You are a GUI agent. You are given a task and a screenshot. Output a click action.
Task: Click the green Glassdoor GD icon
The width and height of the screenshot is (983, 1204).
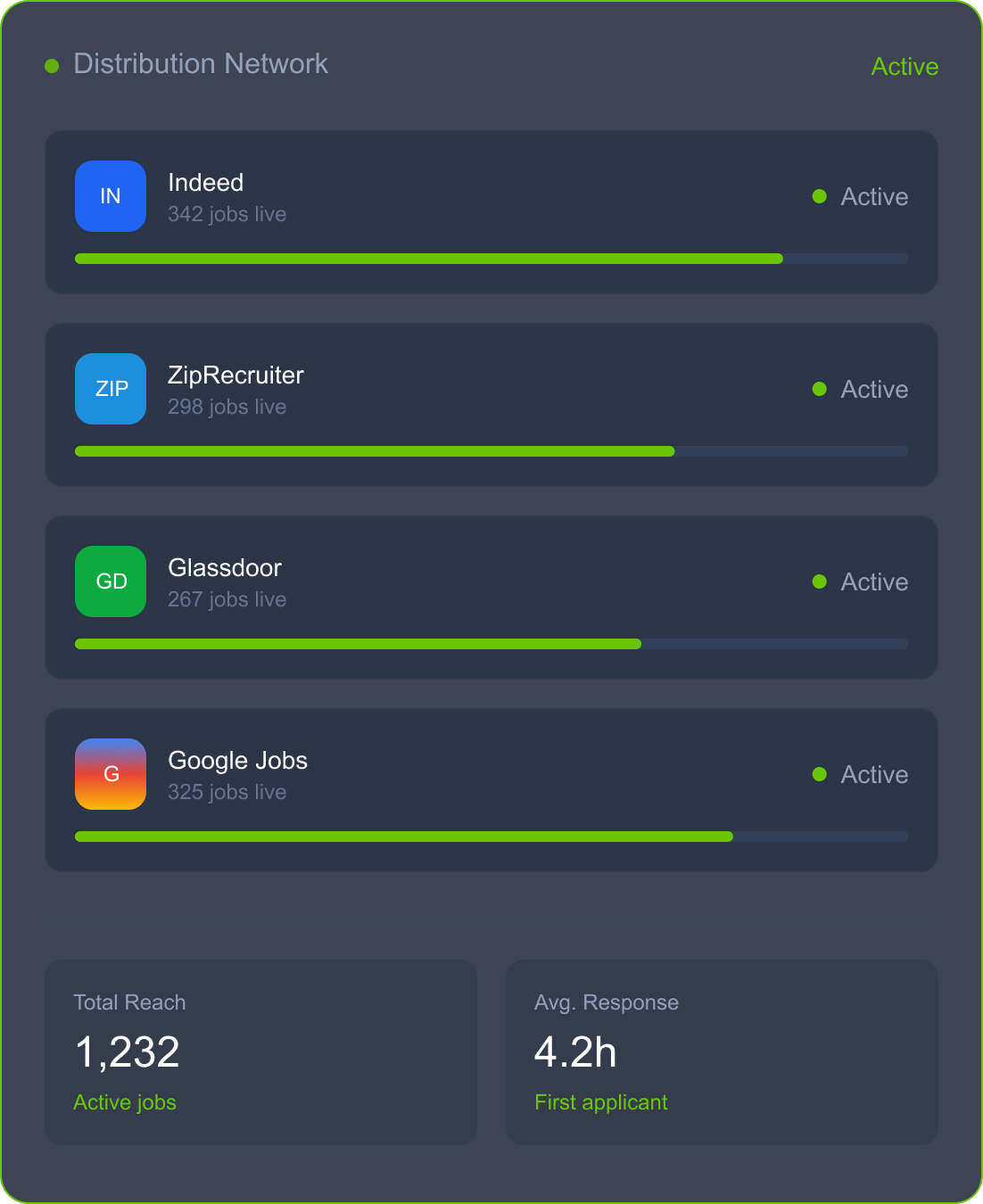coord(111,581)
